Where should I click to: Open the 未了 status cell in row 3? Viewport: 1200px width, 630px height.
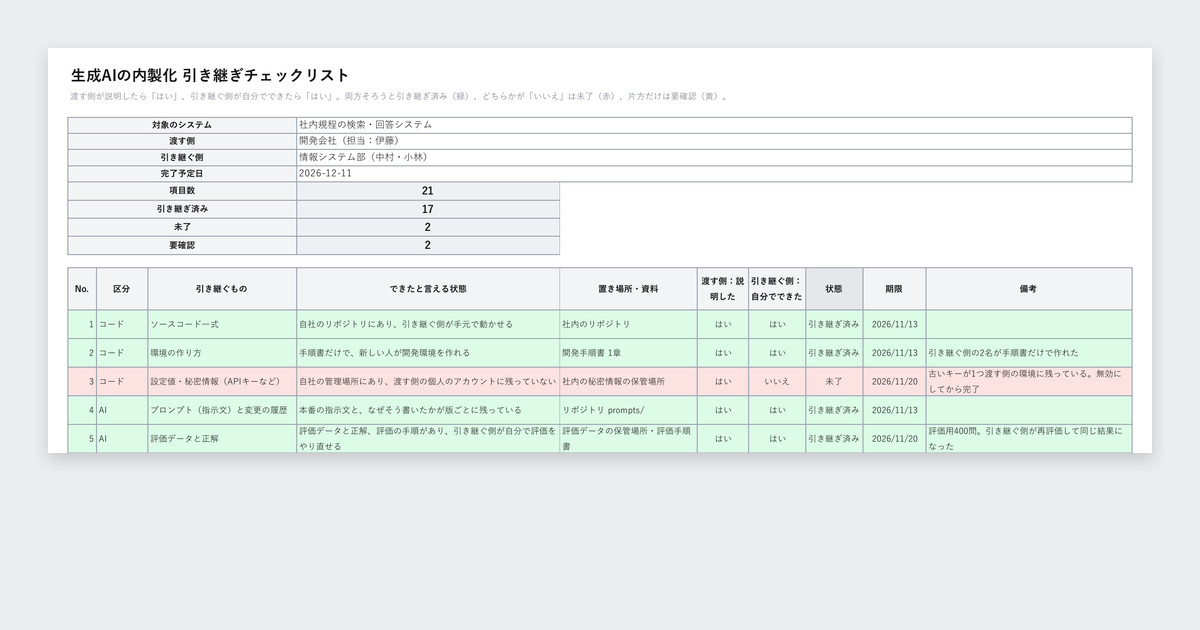[x=834, y=382]
